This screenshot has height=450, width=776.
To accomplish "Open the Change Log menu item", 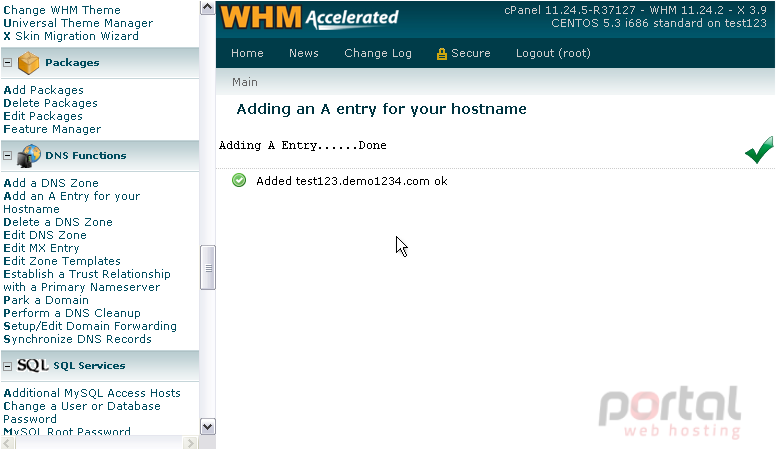I will point(378,53).
